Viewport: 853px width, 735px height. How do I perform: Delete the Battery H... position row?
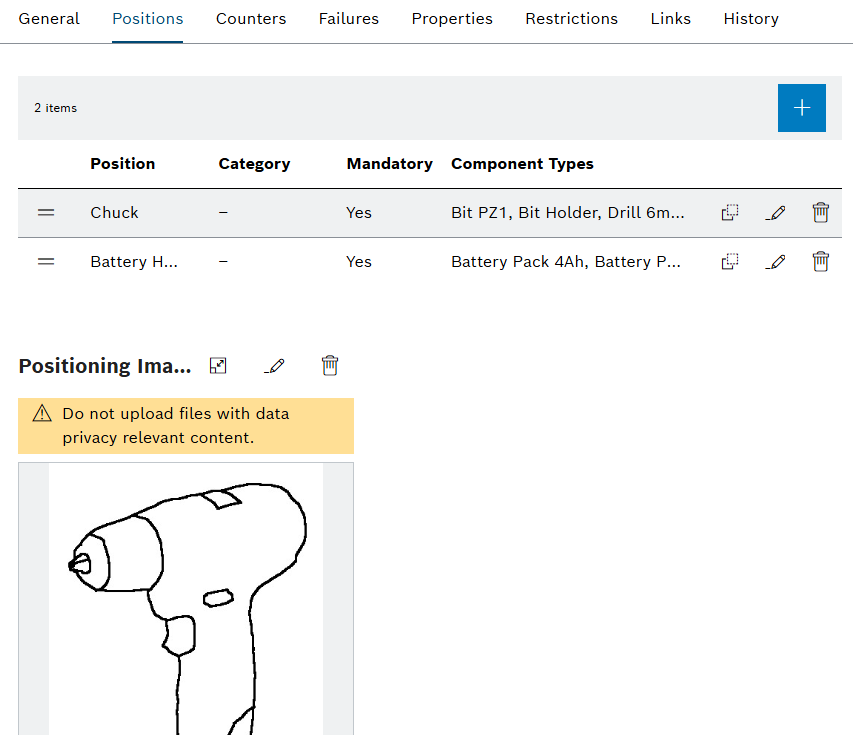[820, 262]
